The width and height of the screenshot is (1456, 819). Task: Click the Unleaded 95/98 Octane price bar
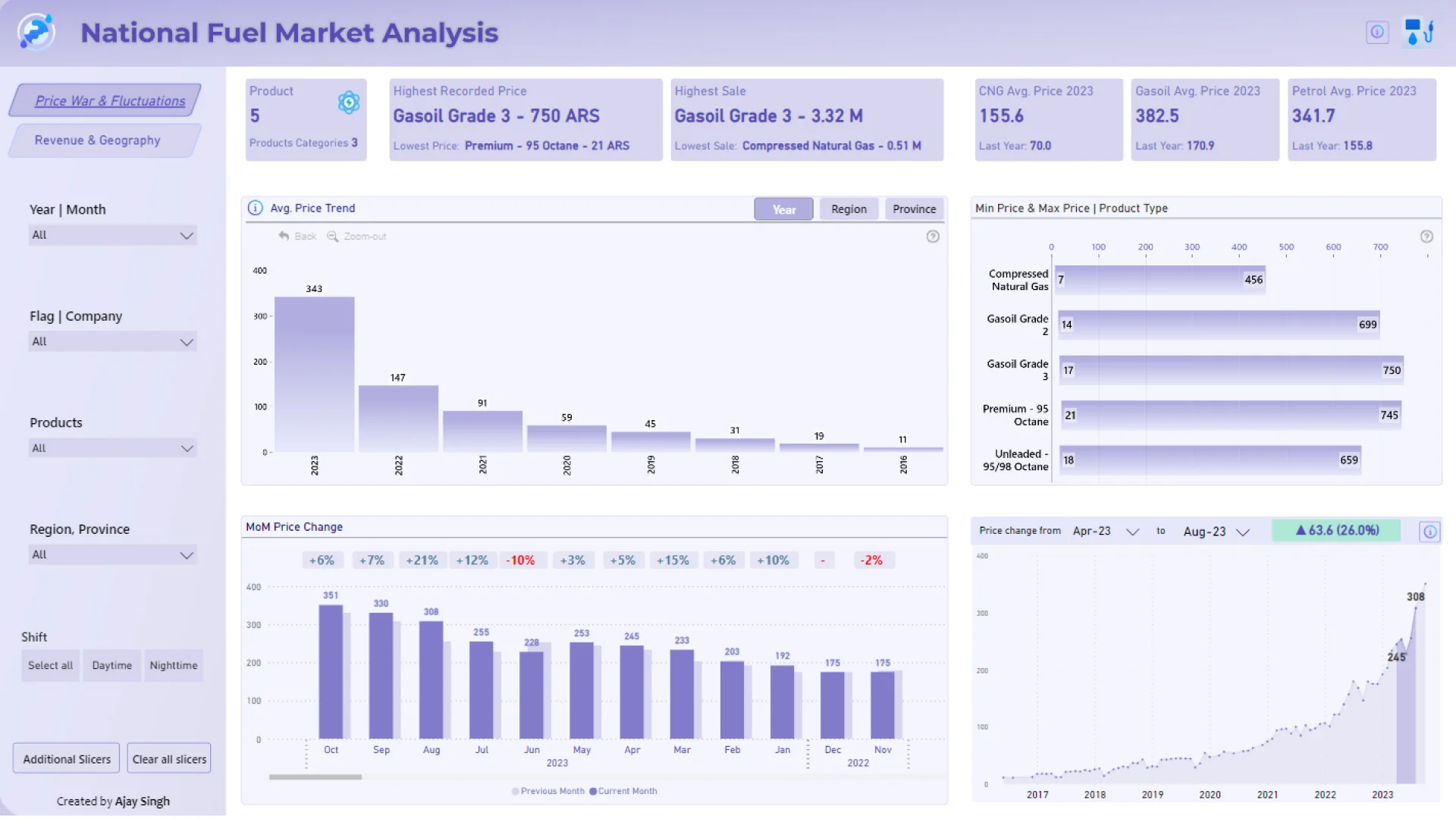pyautogui.click(x=1210, y=460)
